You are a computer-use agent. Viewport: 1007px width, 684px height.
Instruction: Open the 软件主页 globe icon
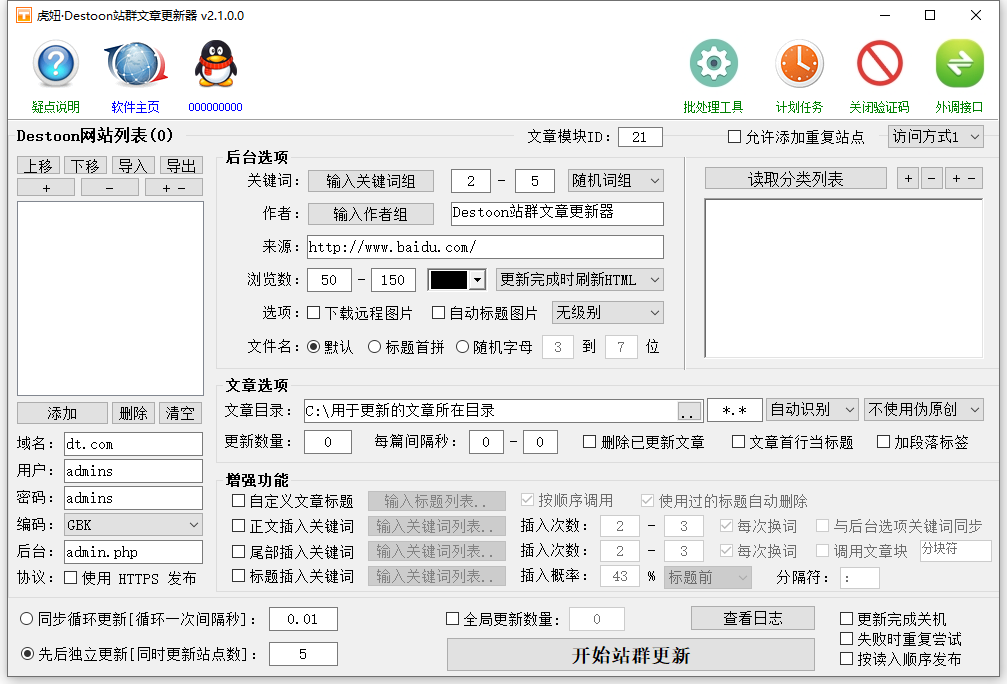pyautogui.click(x=136, y=64)
